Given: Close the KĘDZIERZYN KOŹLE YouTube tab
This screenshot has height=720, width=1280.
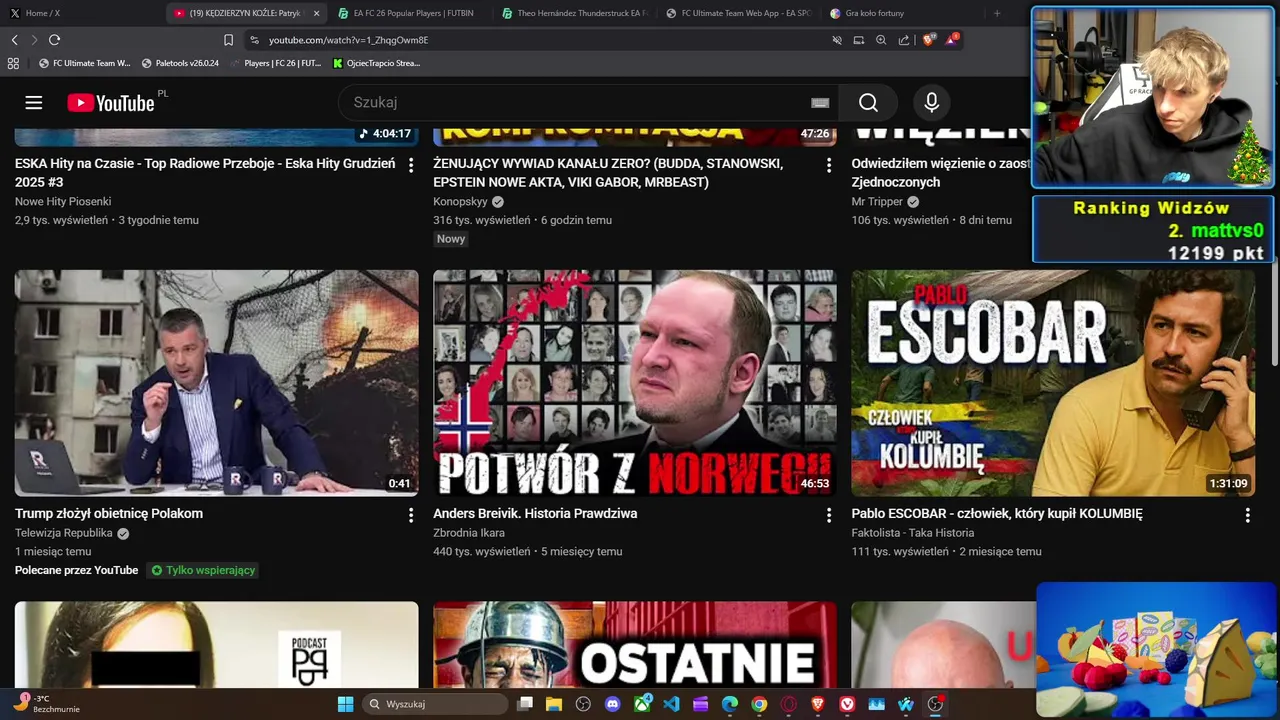Looking at the screenshot, I should point(317,13).
